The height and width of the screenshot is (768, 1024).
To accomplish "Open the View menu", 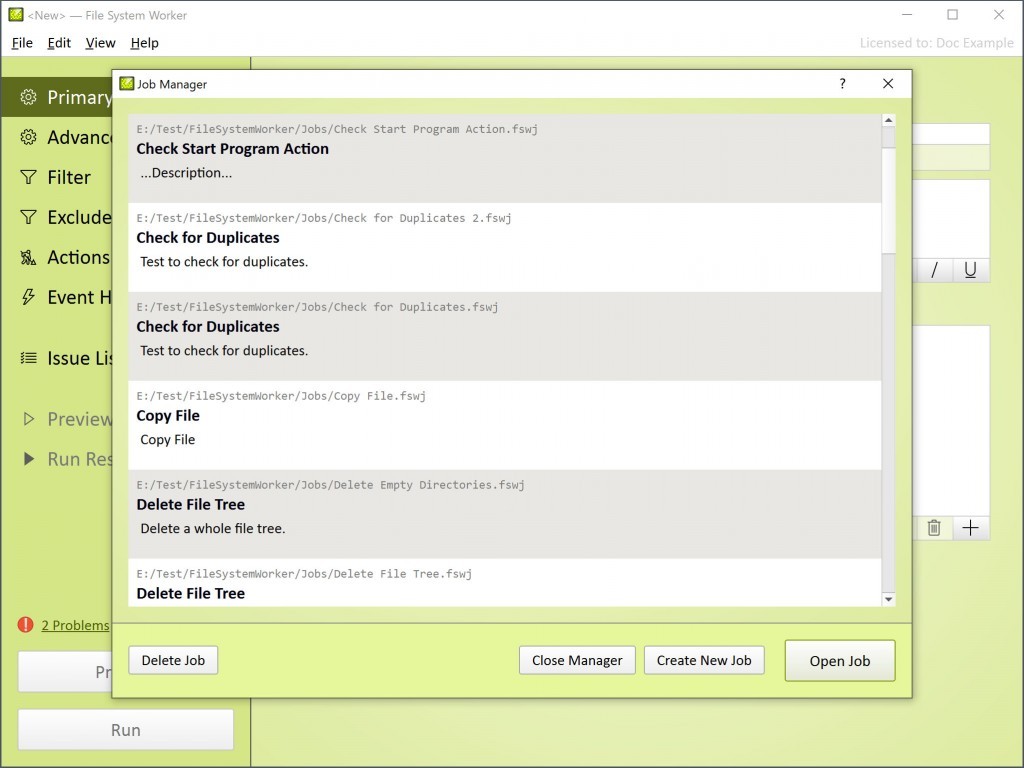I will pos(100,43).
